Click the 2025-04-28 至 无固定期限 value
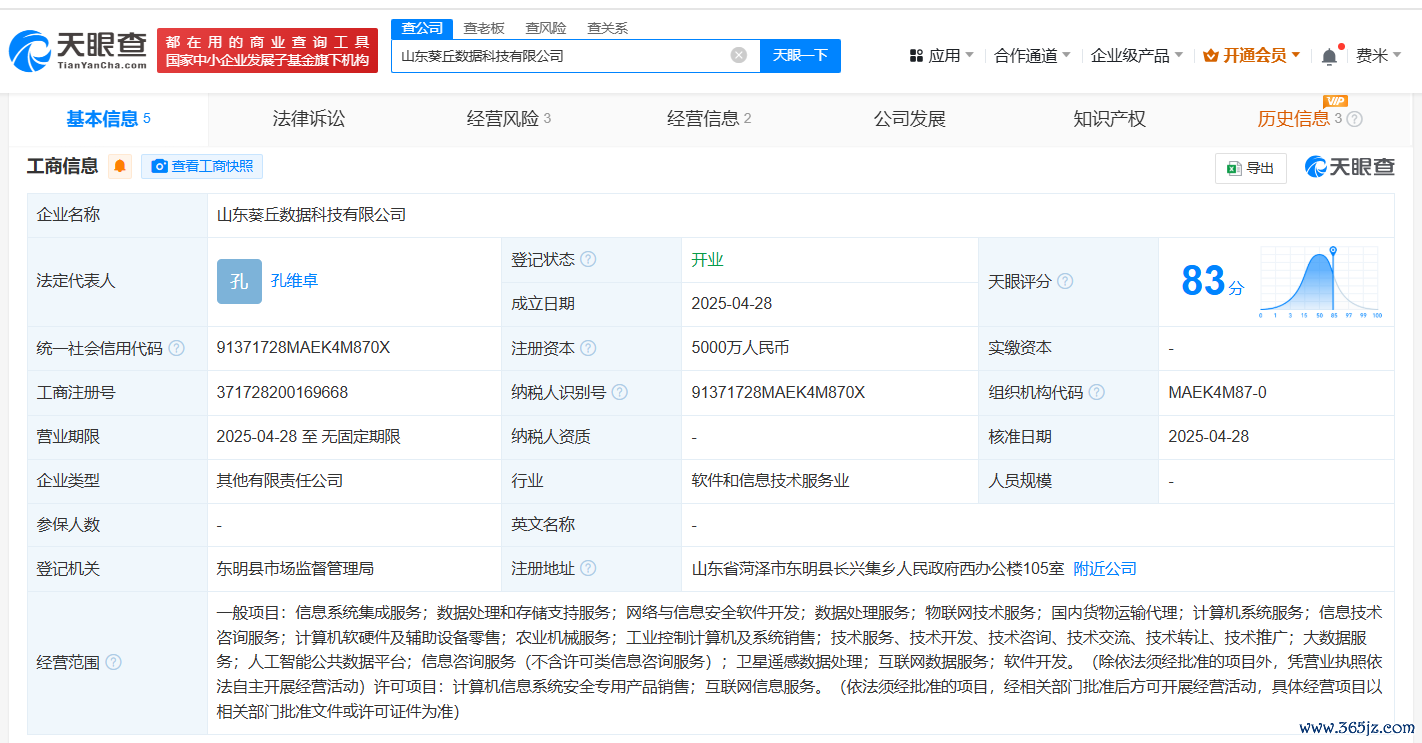The height and width of the screenshot is (743, 1422). (308, 436)
